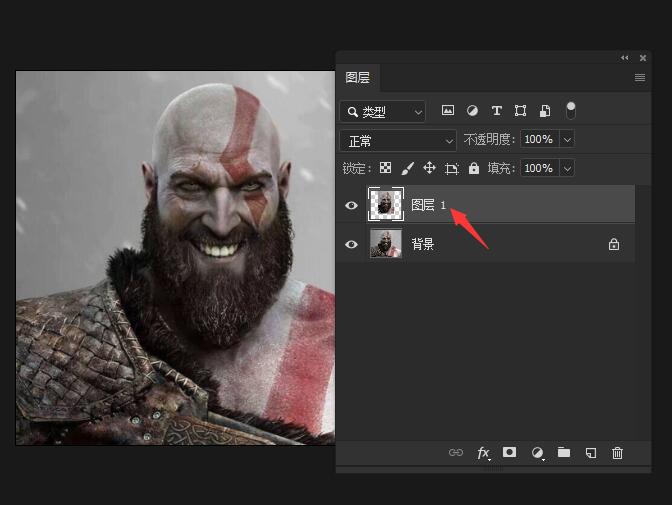Viewport: 672px width, 505px height.
Task: Expand the 不透明度 opacity slider arrow
Action: pos(567,139)
